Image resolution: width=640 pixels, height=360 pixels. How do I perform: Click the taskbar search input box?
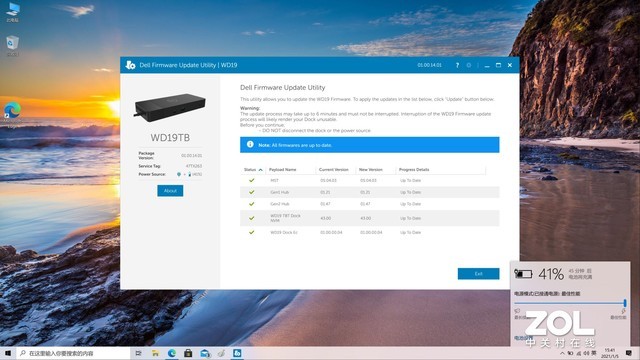(x=74, y=353)
